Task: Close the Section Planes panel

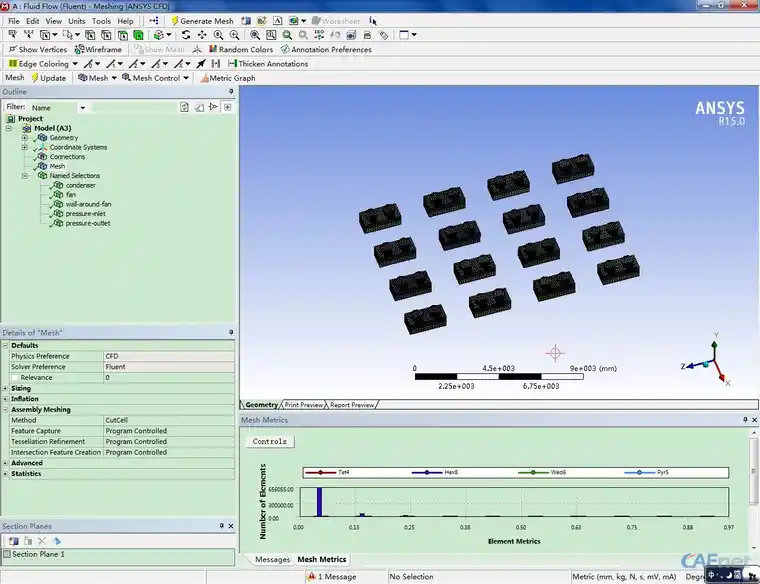Action: (231, 526)
